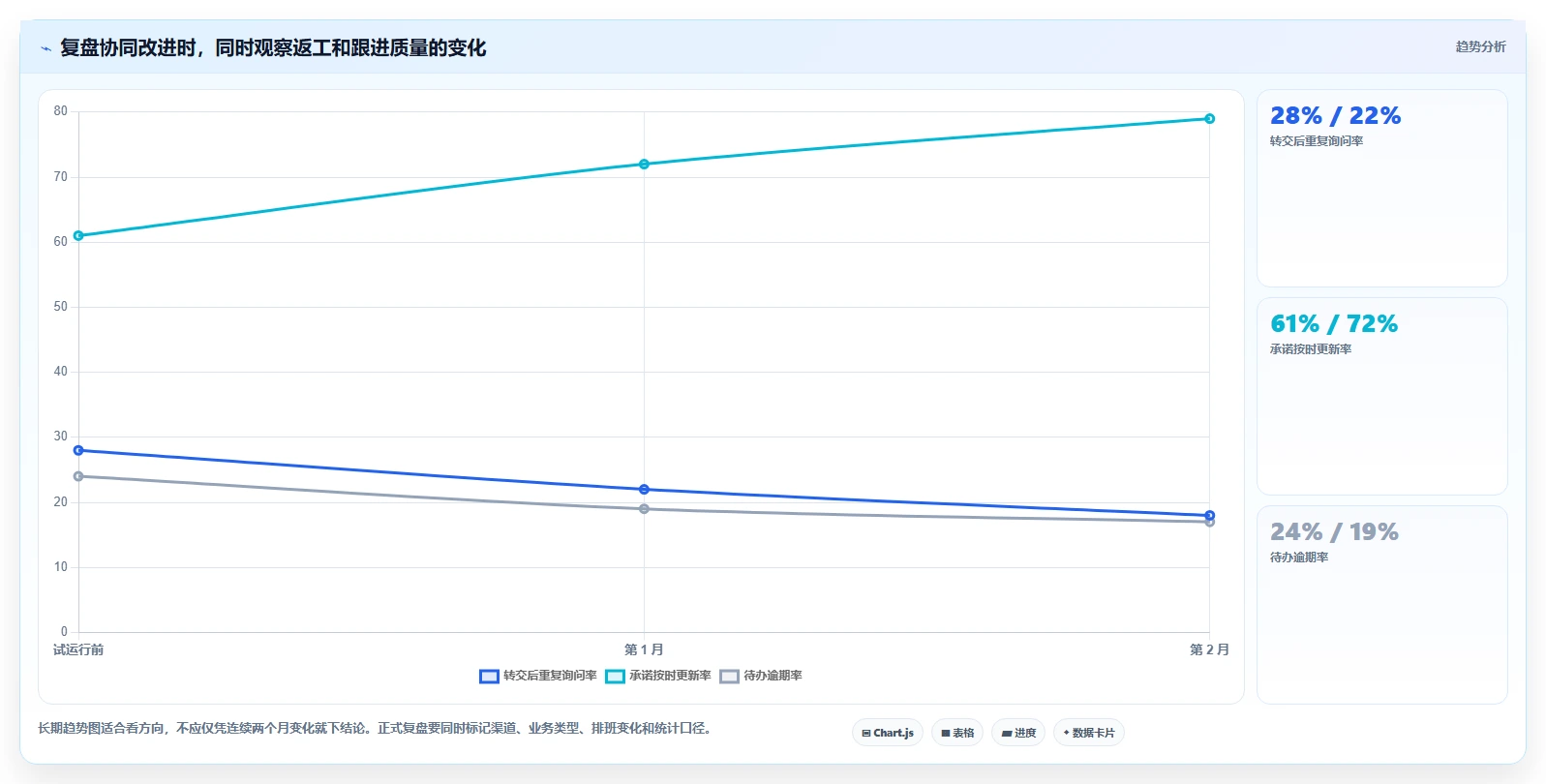The height and width of the screenshot is (784, 1546).
Task: Click the gray data point at 试运行前
Action: click(78, 476)
